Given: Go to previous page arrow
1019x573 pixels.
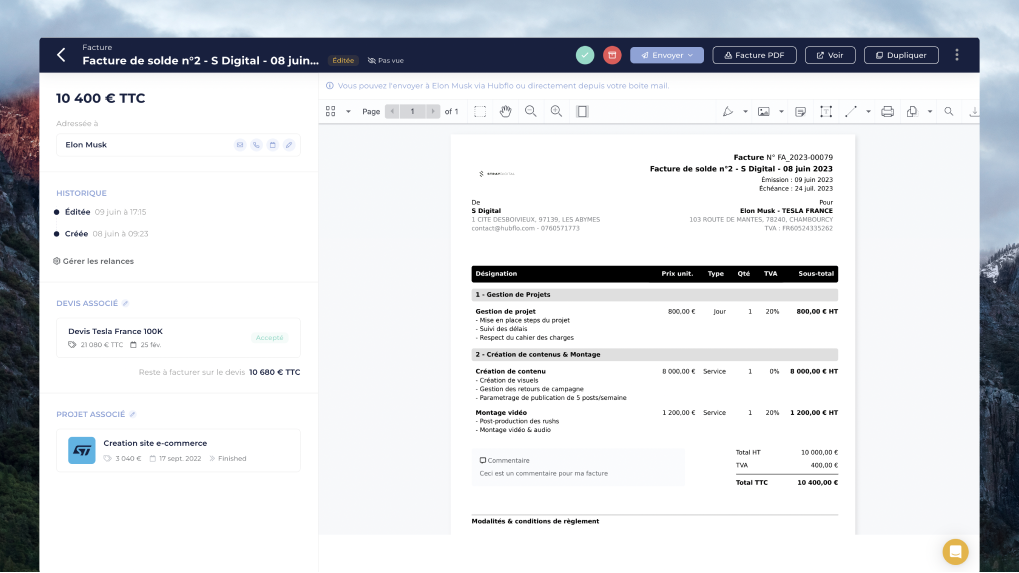Looking at the screenshot, I should [393, 112].
